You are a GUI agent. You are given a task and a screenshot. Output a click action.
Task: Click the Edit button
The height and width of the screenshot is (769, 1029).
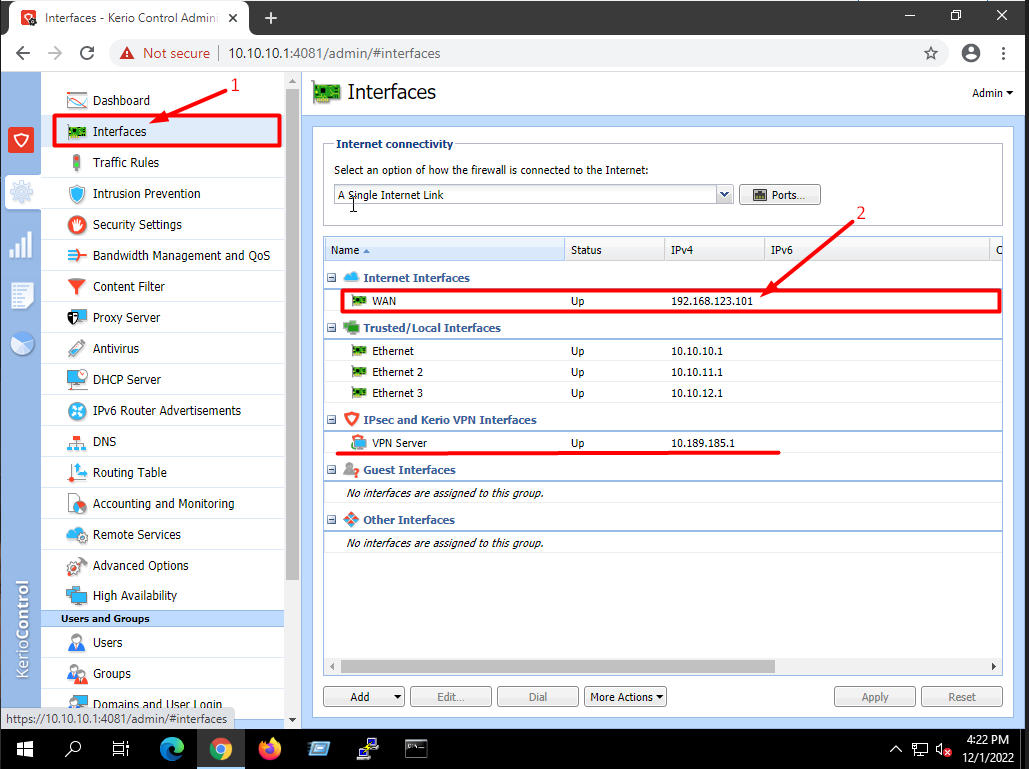451,697
